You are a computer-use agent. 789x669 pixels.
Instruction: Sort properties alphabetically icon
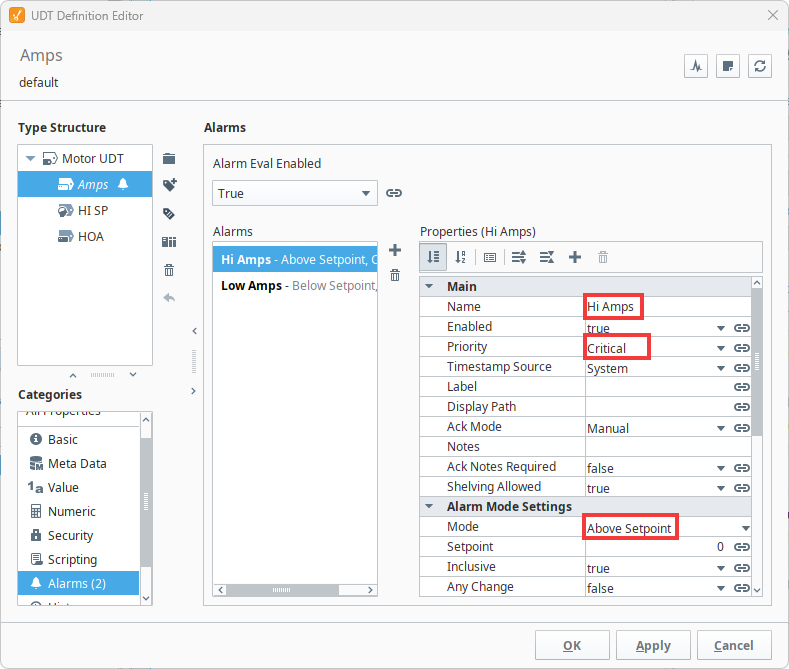[460, 258]
